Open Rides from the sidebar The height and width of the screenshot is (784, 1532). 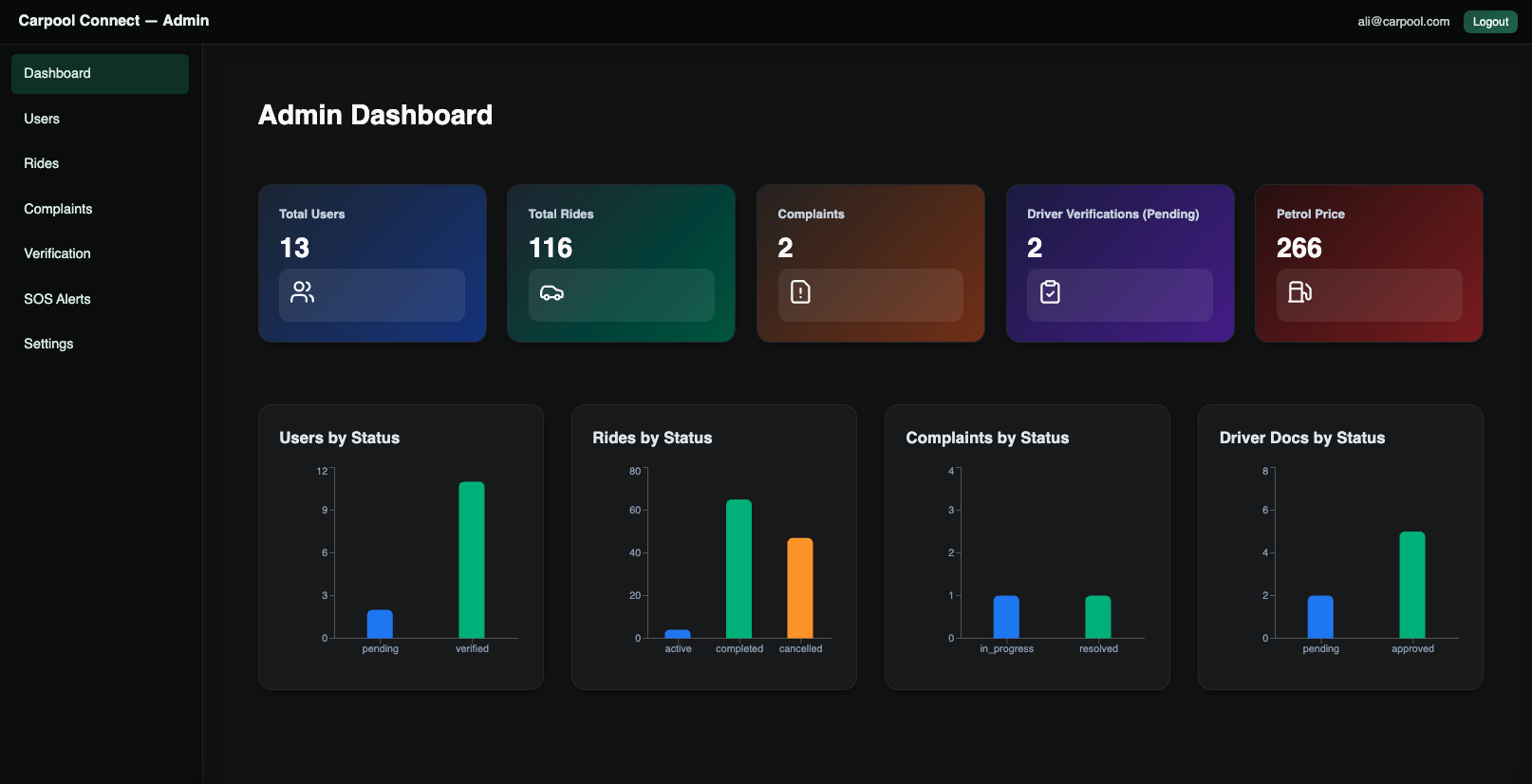(x=100, y=163)
